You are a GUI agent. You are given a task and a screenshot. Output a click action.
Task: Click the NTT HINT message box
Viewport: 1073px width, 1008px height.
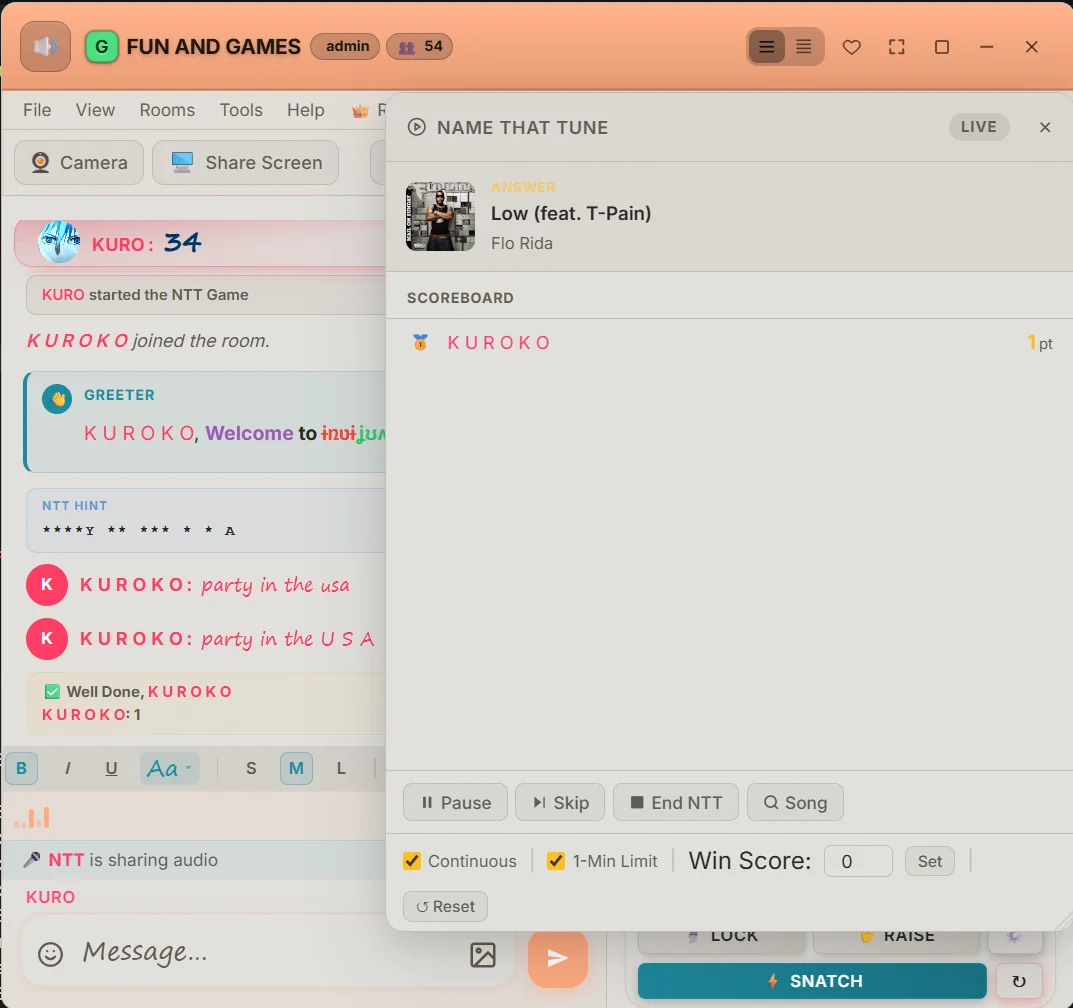(205, 520)
